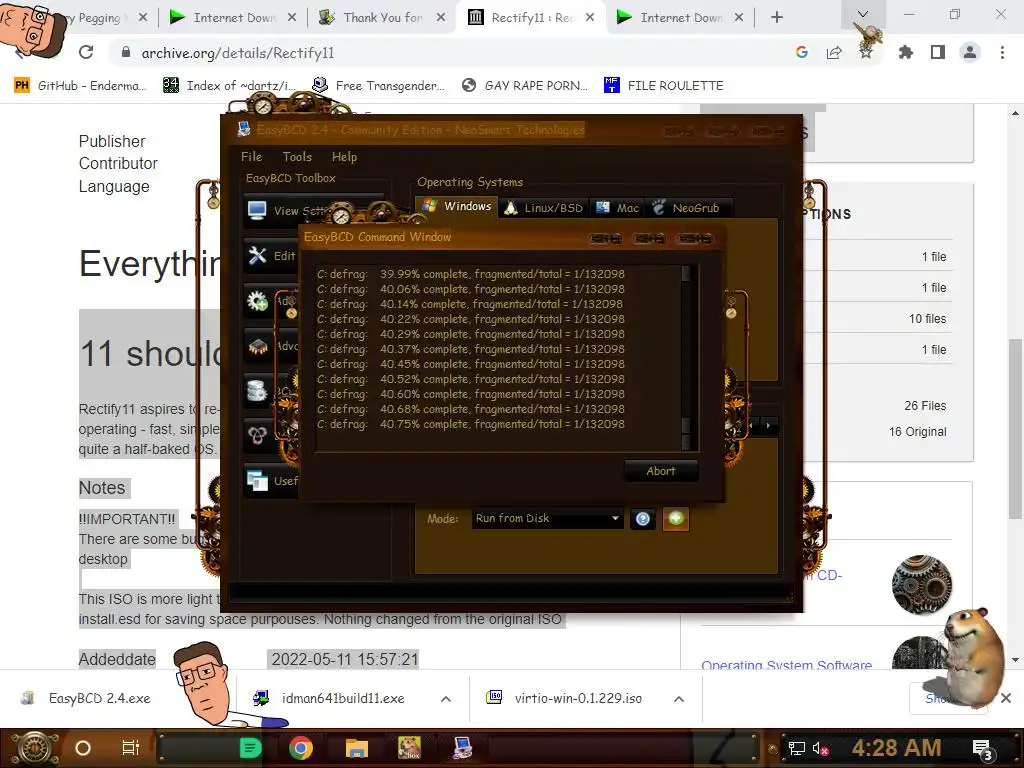Image resolution: width=1024 pixels, height=768 pixels.
Task: Switch to first Internet Download tab
Action: click(x=232, y=18)
